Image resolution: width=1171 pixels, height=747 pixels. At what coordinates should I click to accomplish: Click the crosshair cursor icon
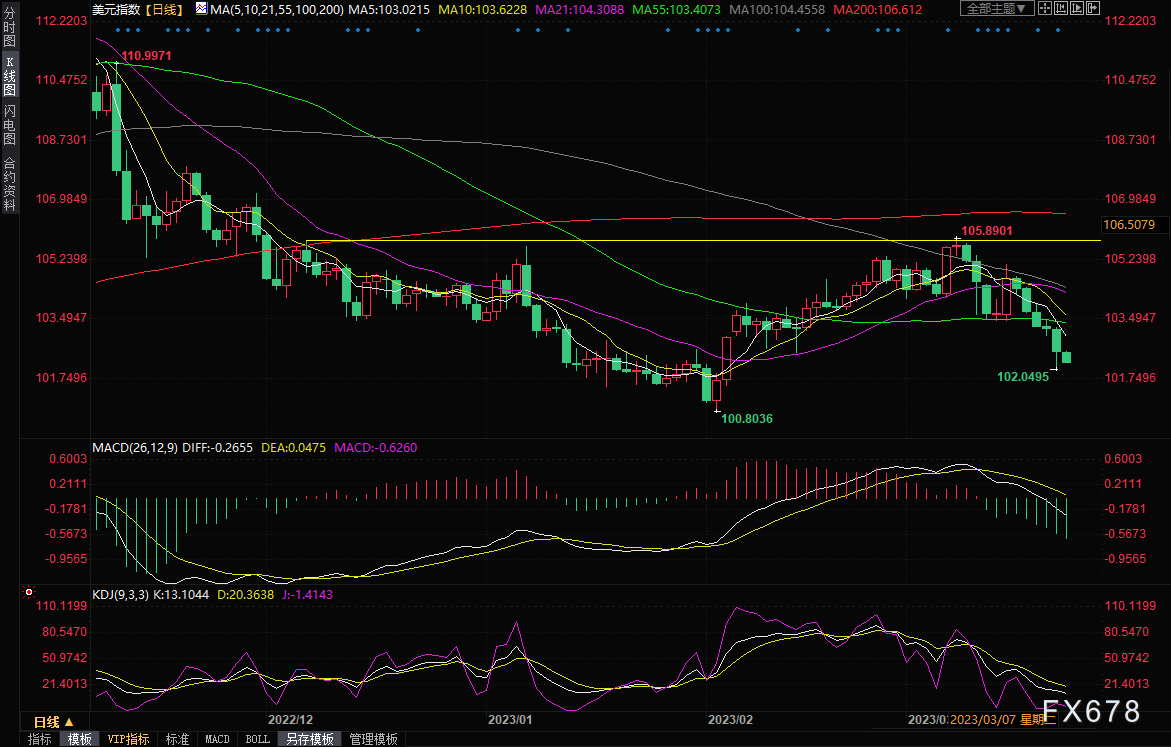pyautogui.click(x=1045, y=9)
